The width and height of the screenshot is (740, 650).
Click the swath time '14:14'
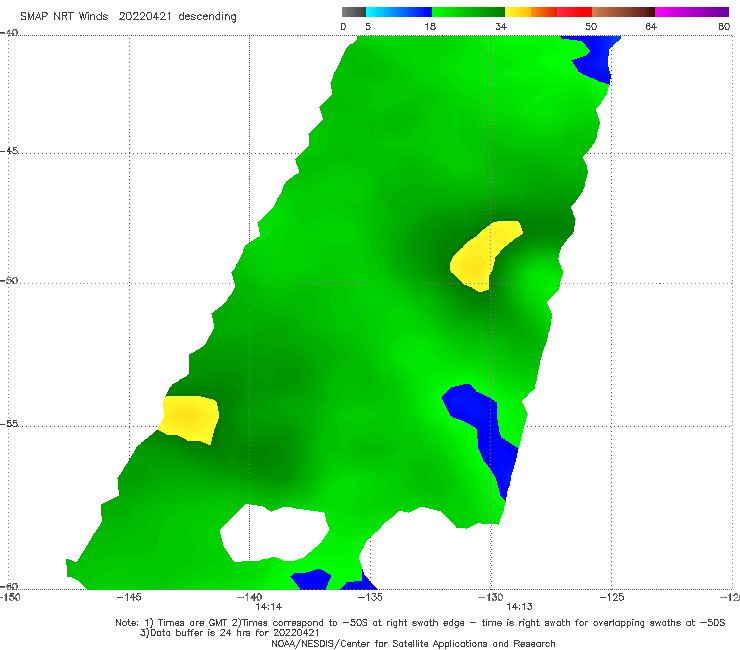269,607
